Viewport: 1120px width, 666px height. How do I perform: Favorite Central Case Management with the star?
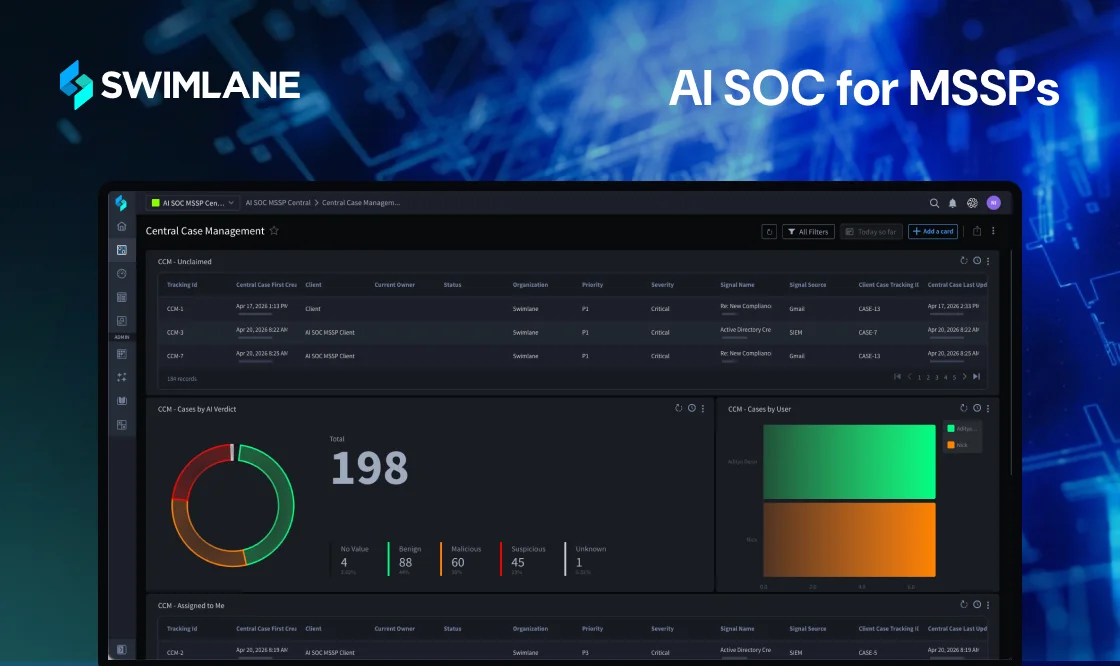(274, 231)
